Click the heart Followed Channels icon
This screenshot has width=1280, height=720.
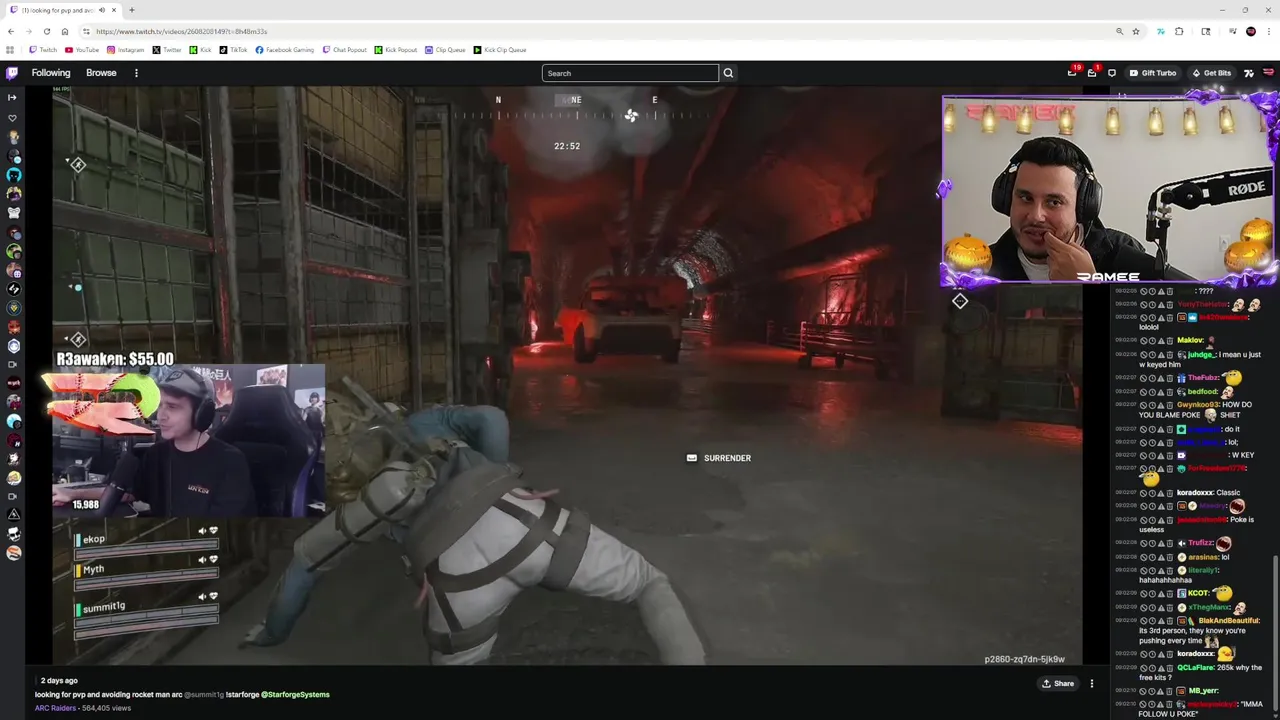pos(12,118)
